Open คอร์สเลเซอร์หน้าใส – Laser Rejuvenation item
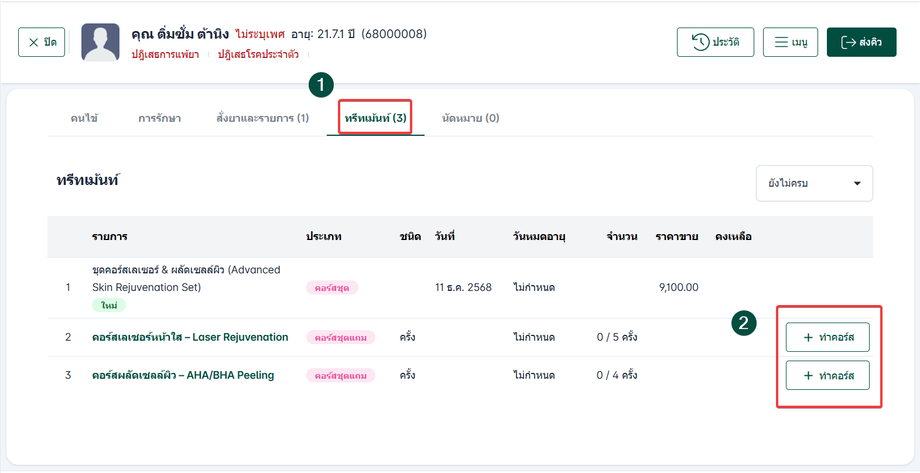The width and height of the screenshot is (920, 473). tap(190, 337)
